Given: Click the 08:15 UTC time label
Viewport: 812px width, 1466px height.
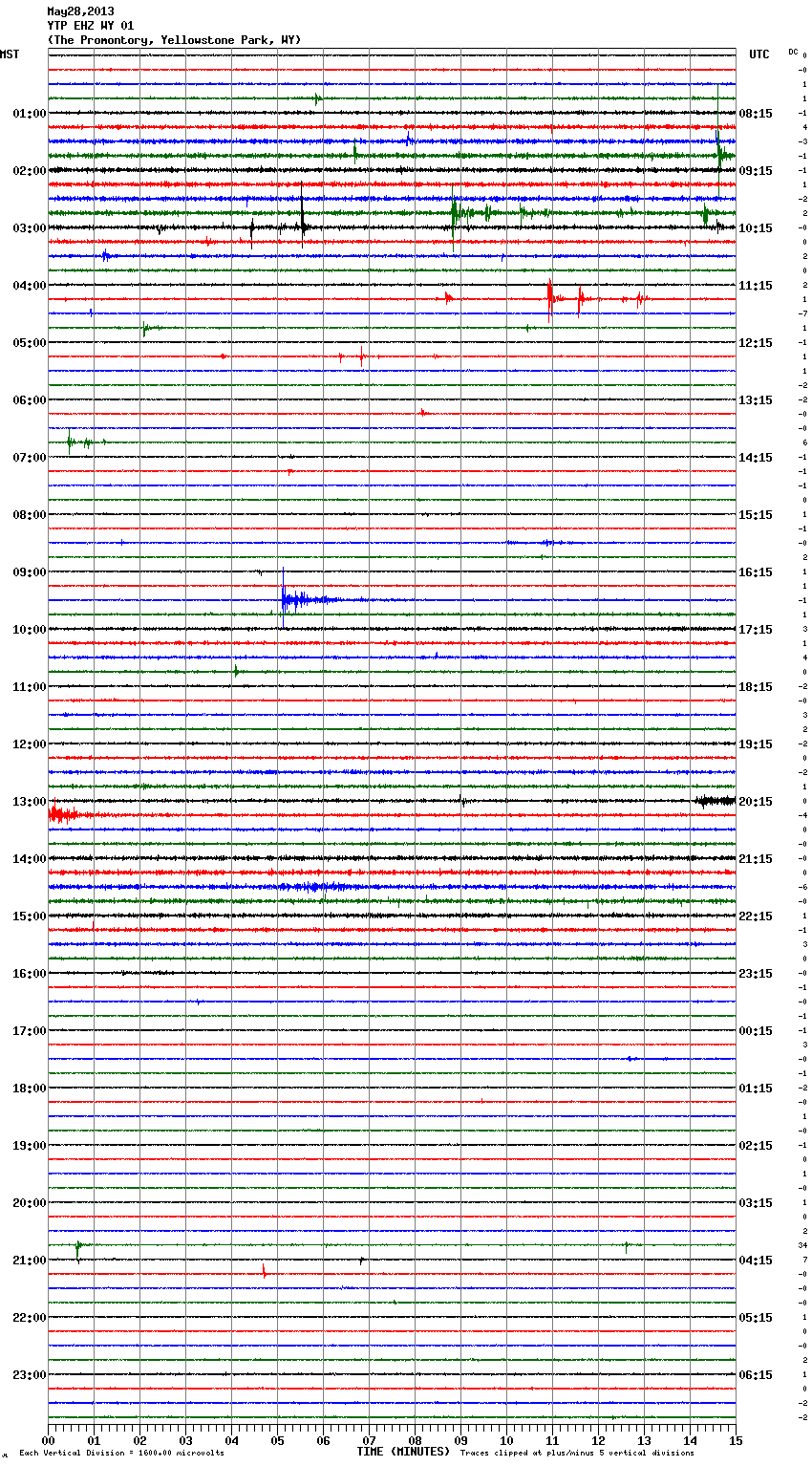Looking at the screenshot, I should (756, 114).
